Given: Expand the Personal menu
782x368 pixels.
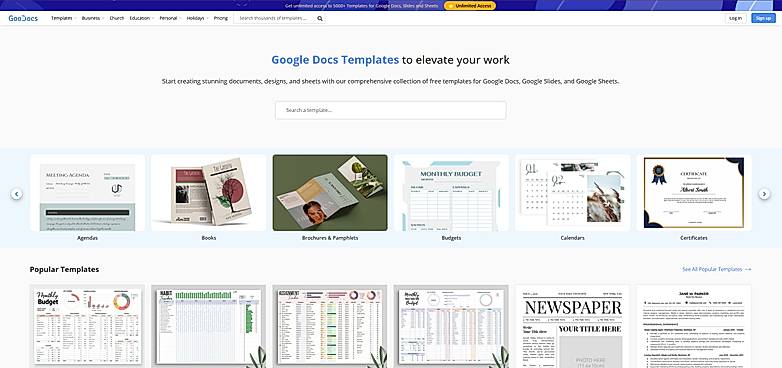Looking at the screenshot, I should coord(170,18).
